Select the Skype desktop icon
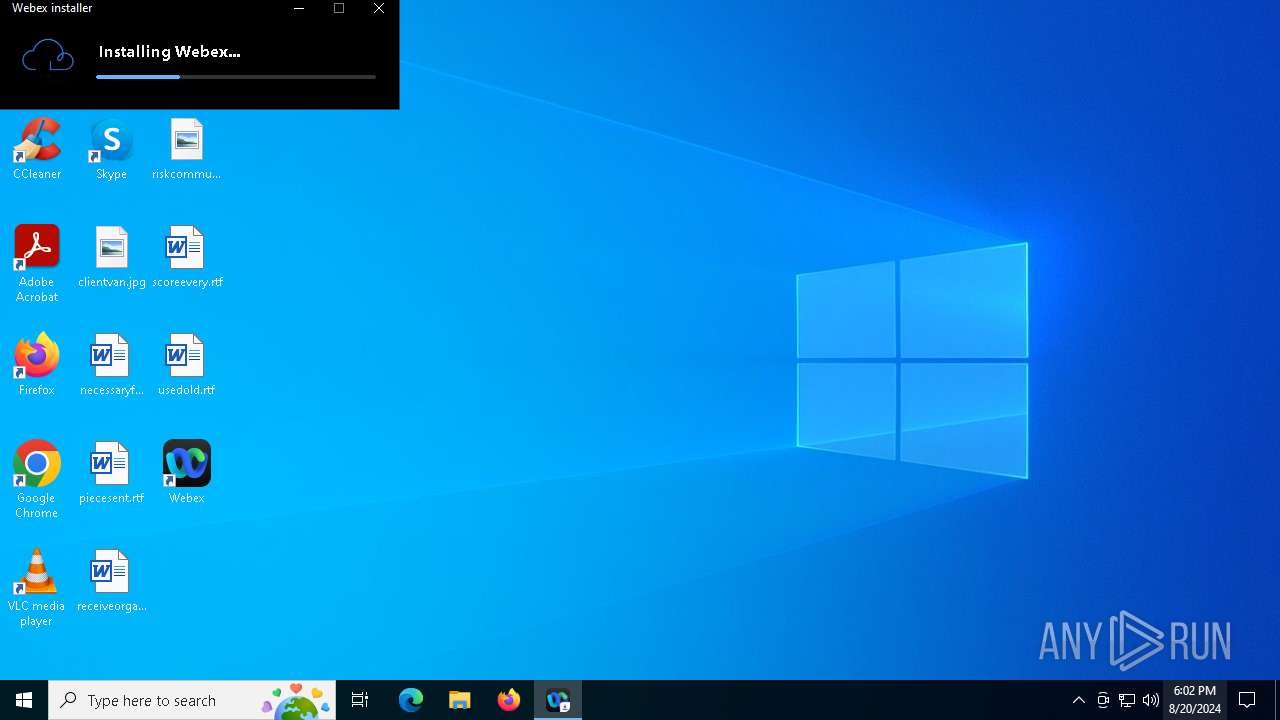1280x720 pixels. (x=111, y=149)
